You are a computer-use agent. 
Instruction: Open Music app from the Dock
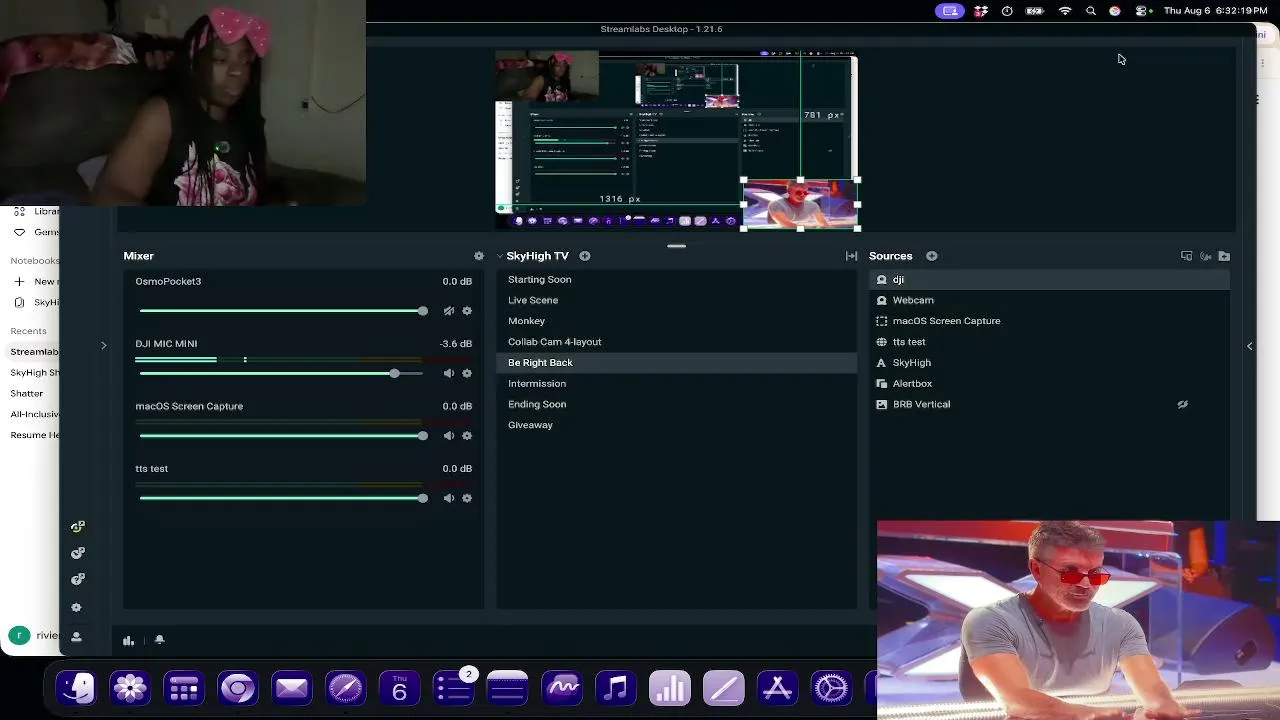pos(616,688)
